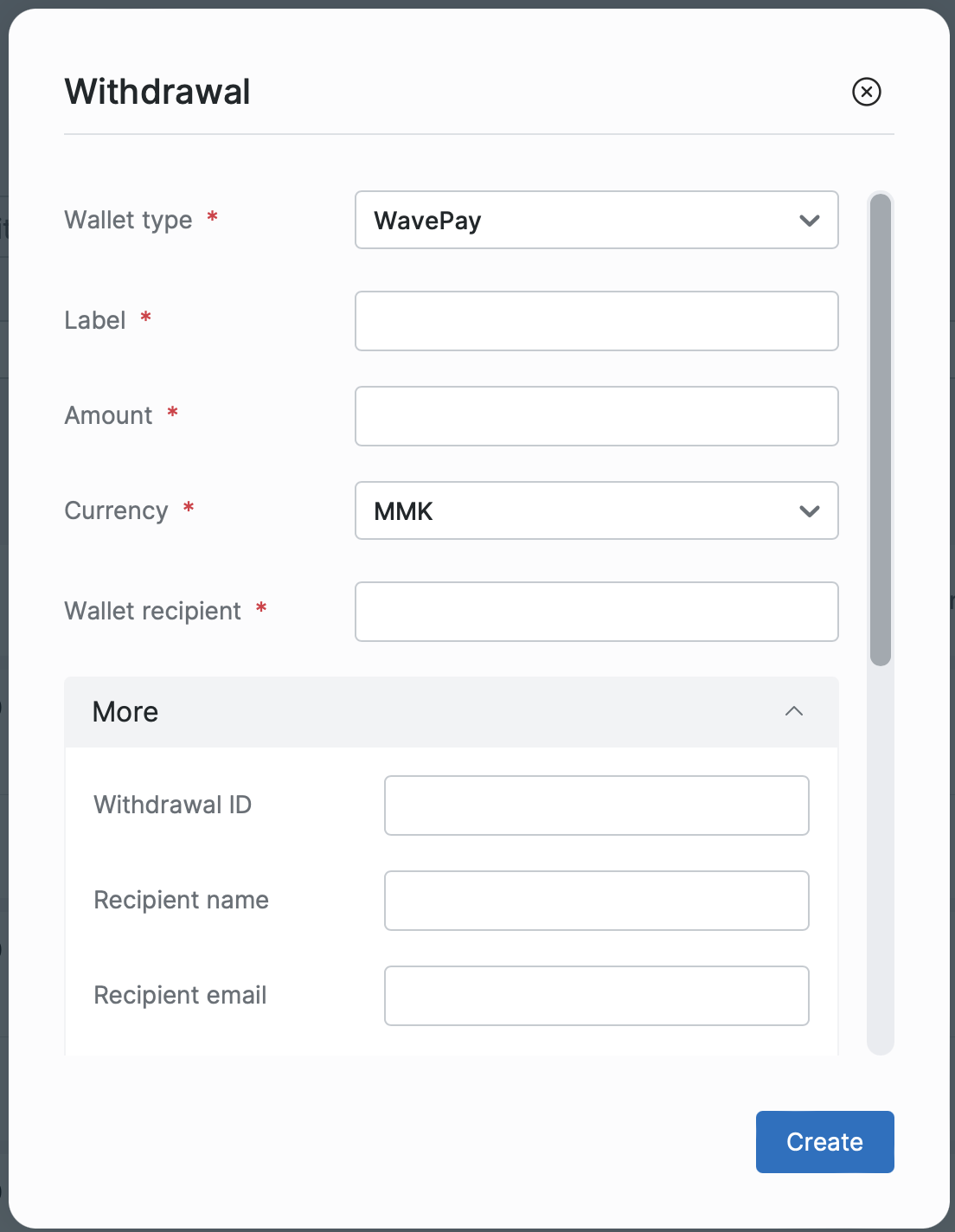The height and width of the screenshot is (1232, 955).
Task: Focus the Label input field
Action: pyautogui.click(x=596, y=321)
